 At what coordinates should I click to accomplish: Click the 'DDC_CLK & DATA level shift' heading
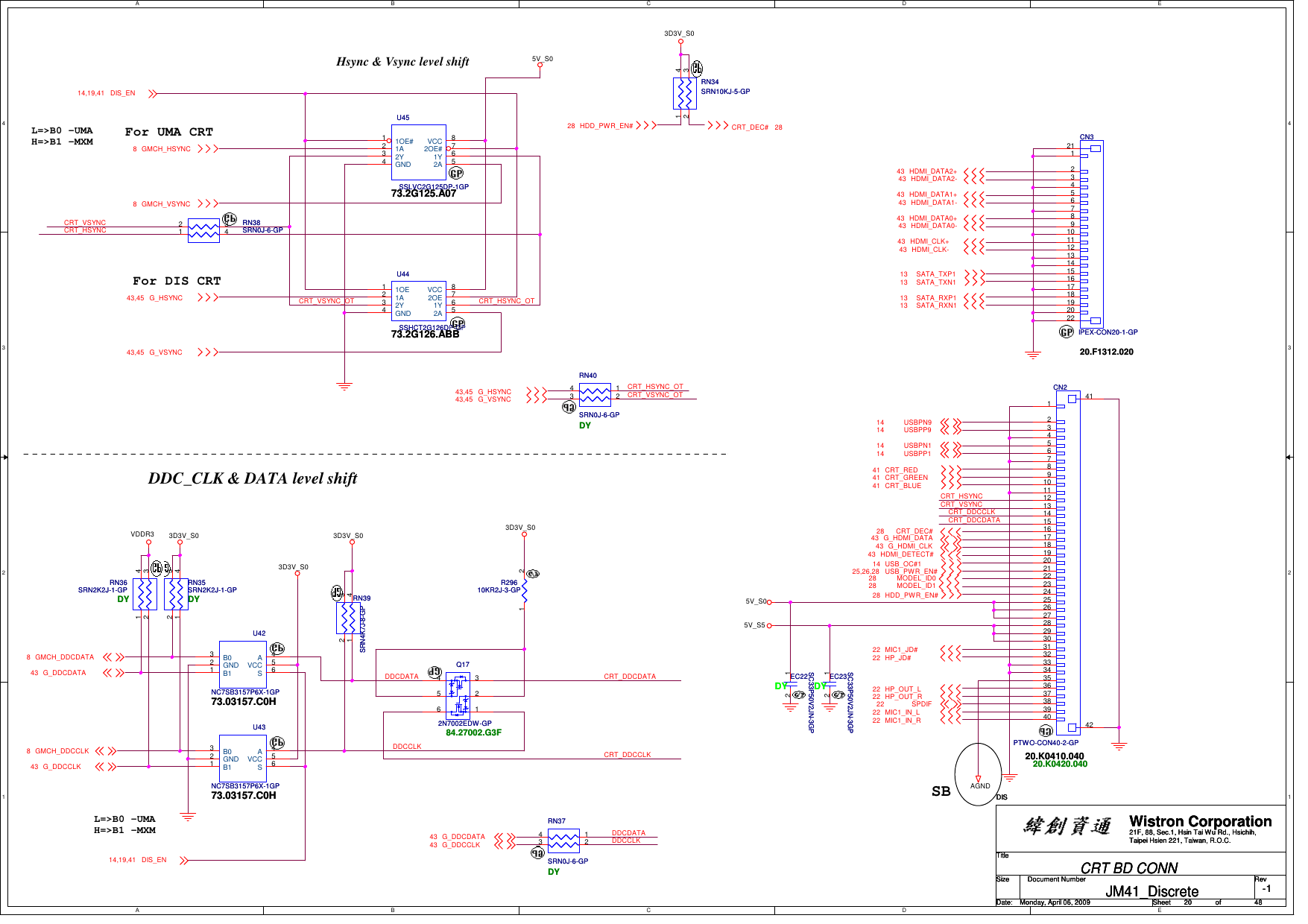pos(253,478)
